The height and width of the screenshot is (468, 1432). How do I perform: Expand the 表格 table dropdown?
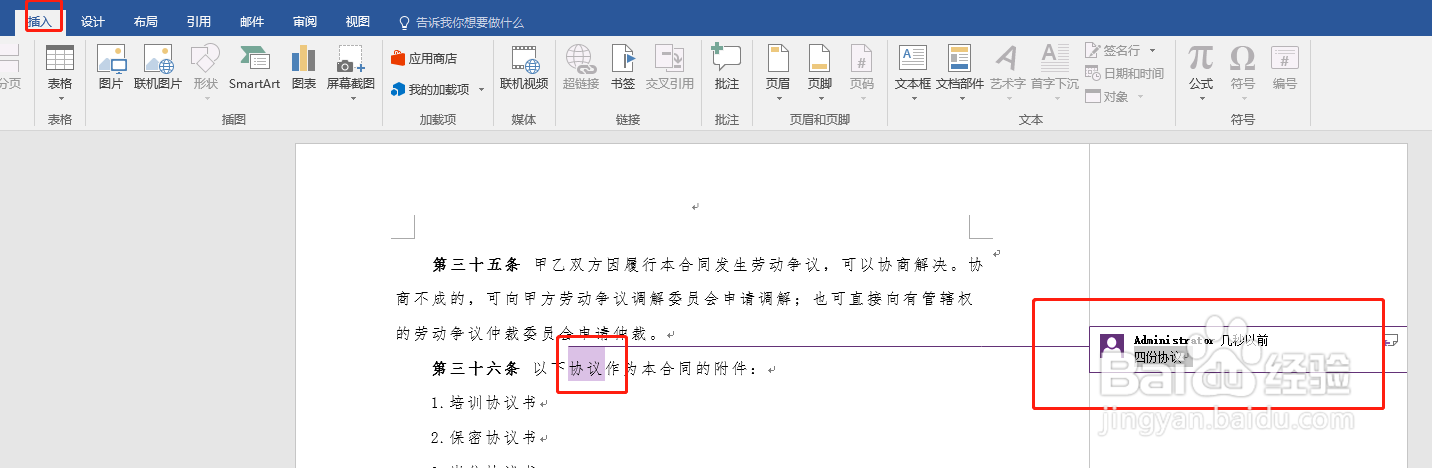[60, 98]
